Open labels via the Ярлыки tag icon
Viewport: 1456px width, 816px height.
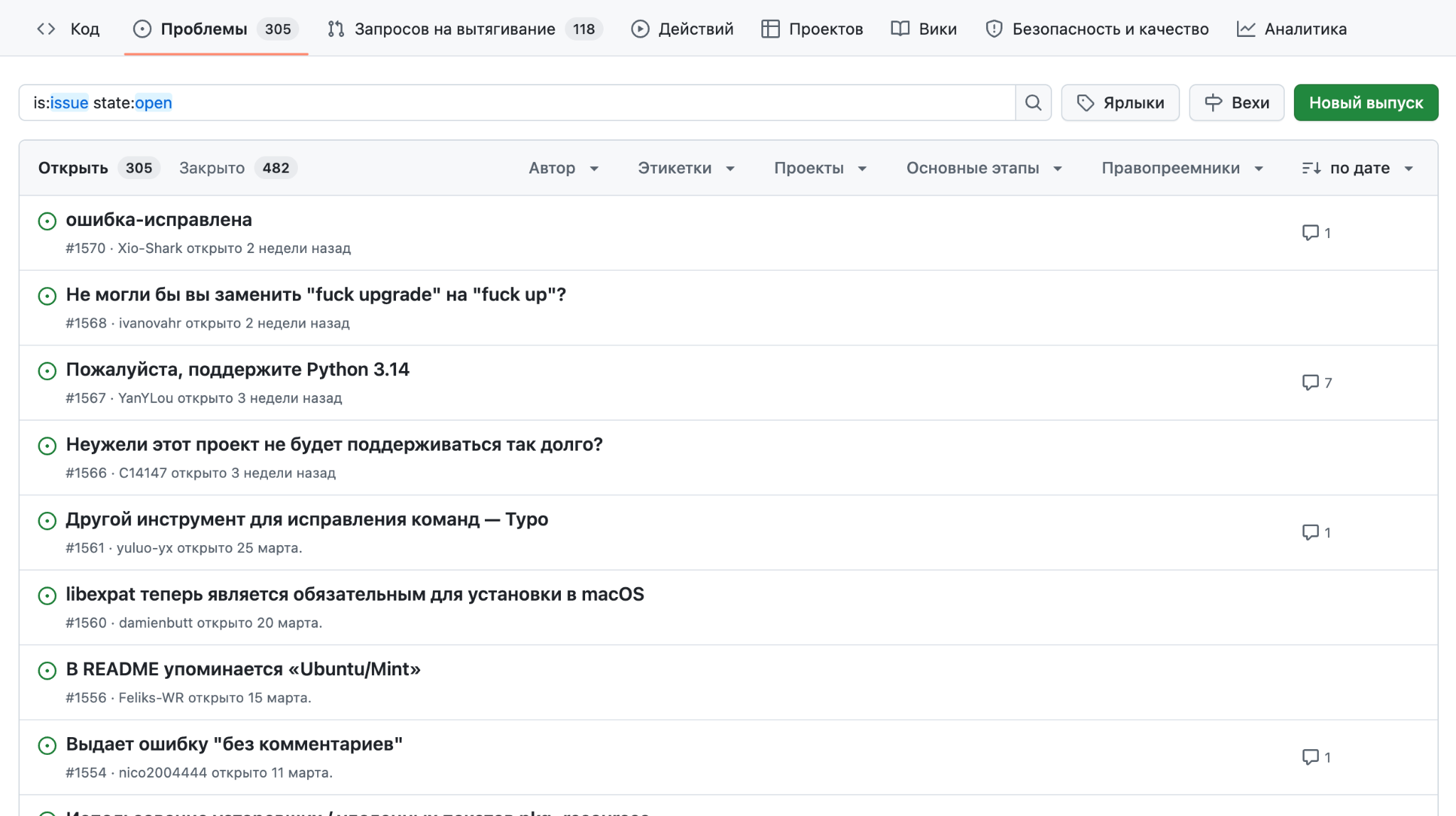1086,102
